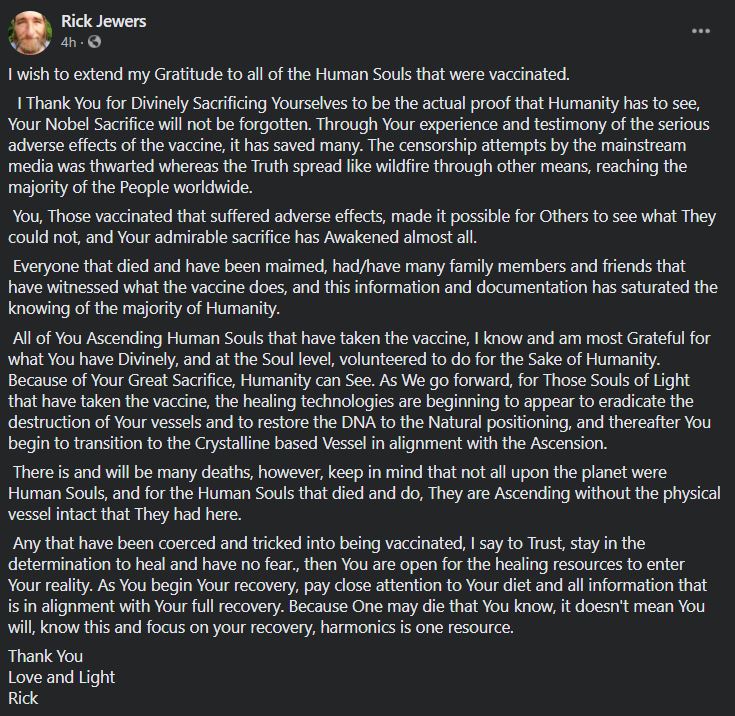Click the 'Love and Light' closing line
Image resolution: width=735 pixels, height=716 pixels.
point(61,677)
